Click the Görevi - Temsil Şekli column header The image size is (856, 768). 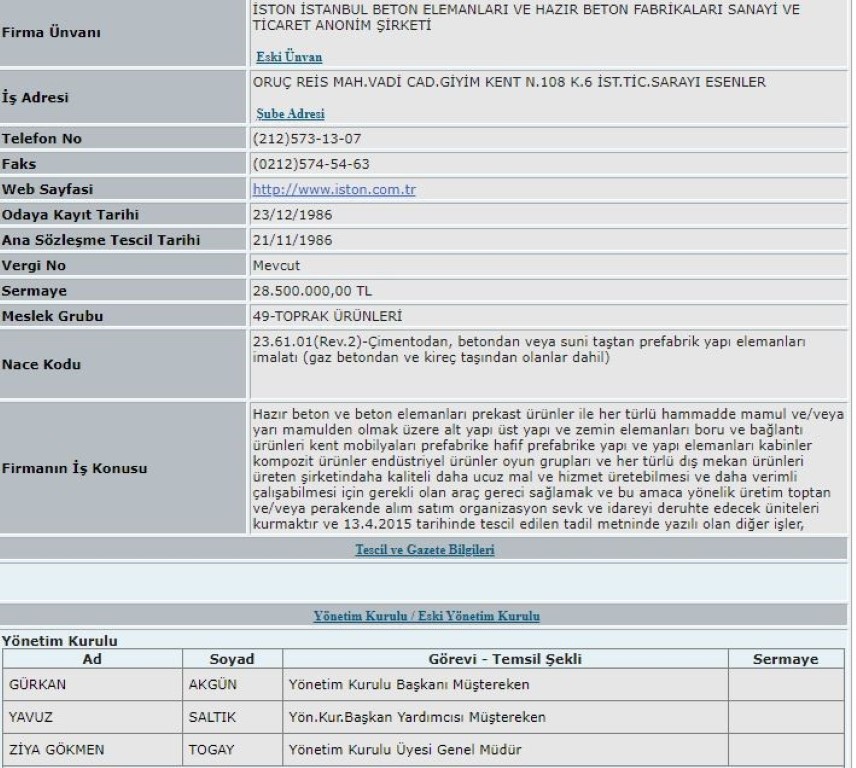[x=505, y=659]
